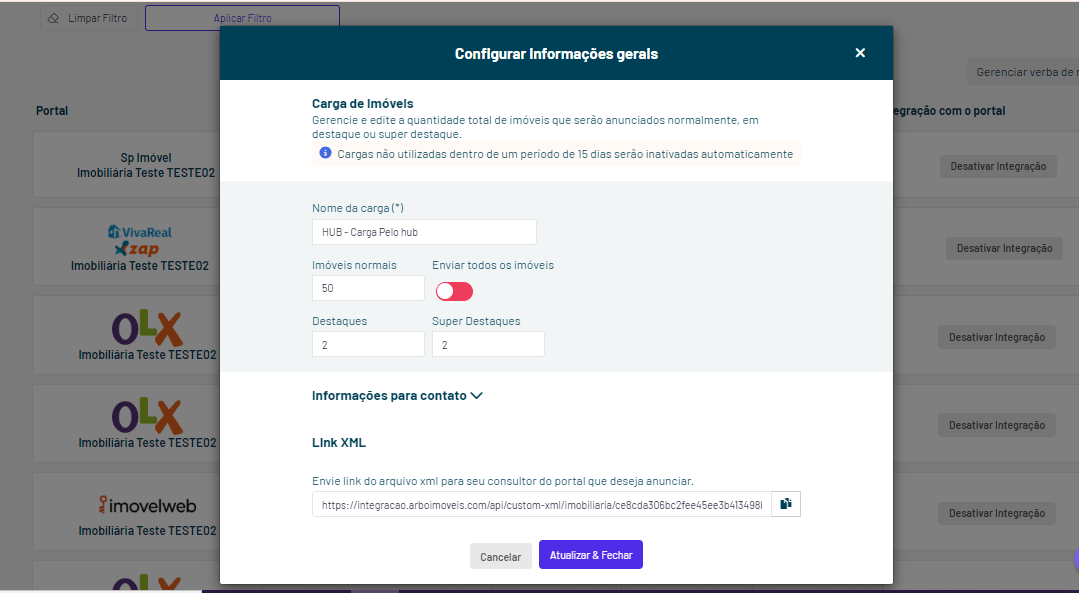This screenshot has width=1079, height=593.
Task: Click the Carga de Imóveis heading
Action: click(363, 104)
